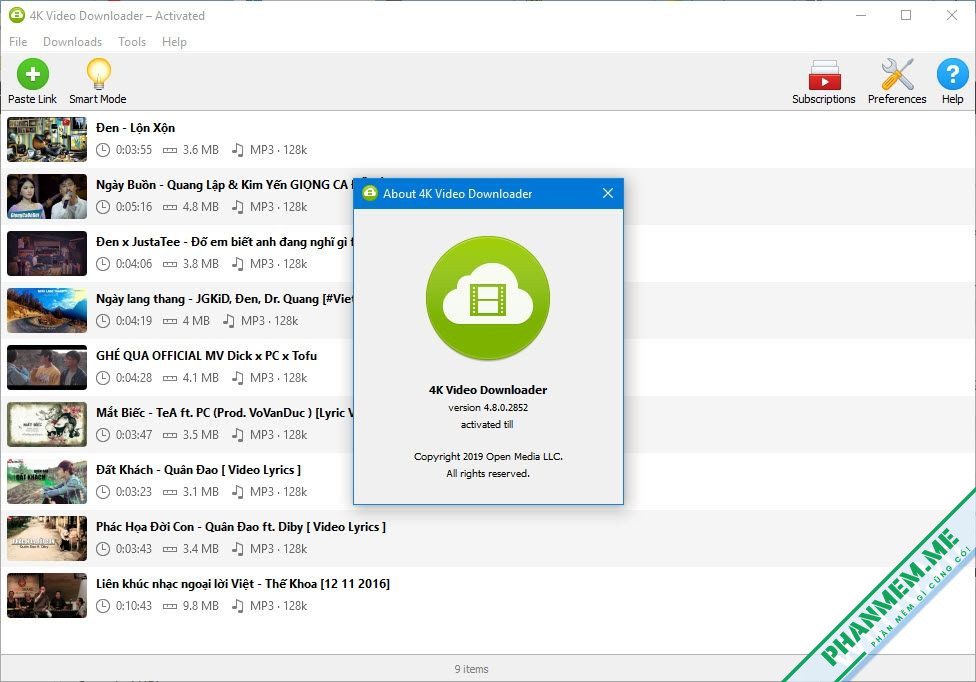Maximize the 4K Video Downloader window
This screenshot has width=976, height=682.
[906, 15]
